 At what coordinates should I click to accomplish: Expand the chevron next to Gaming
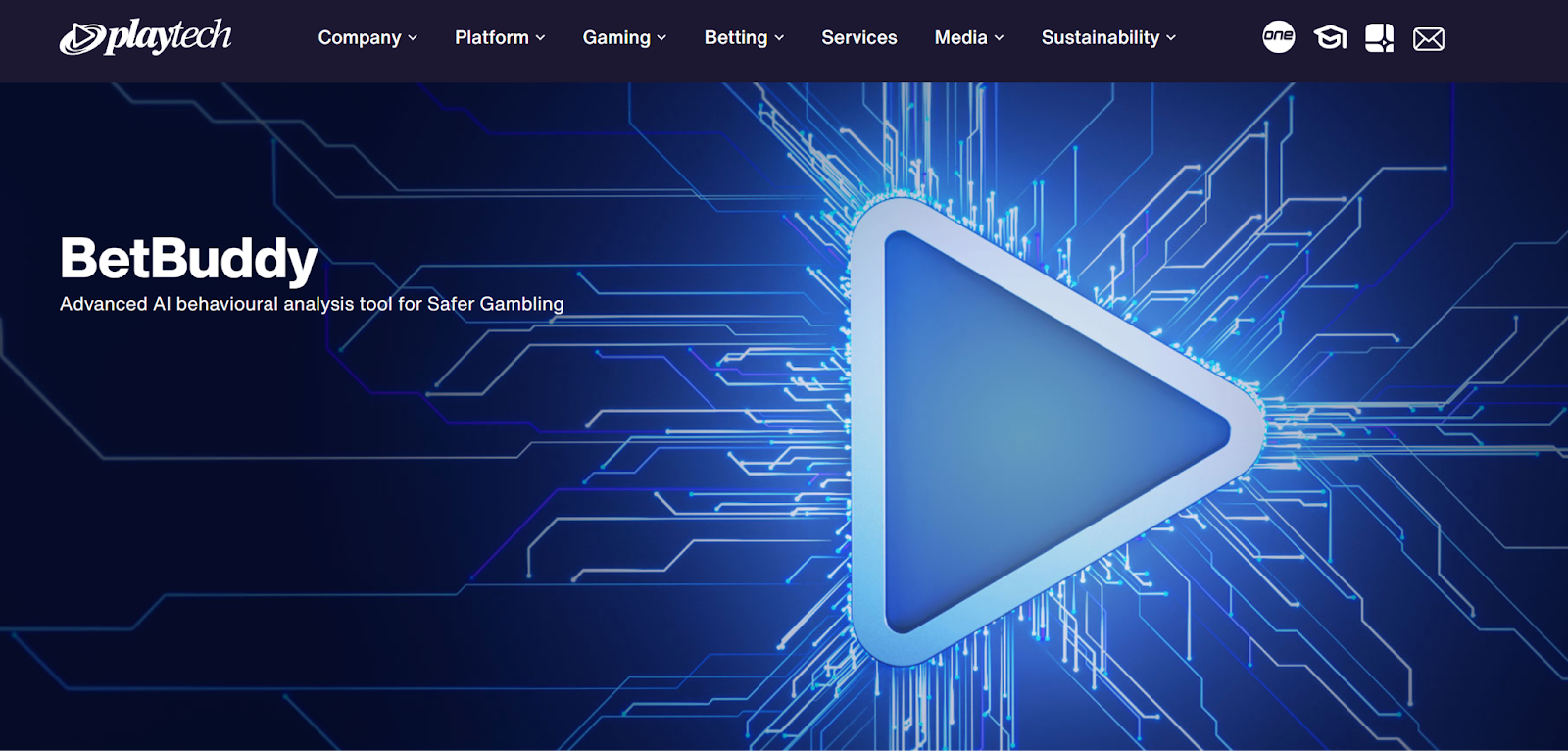661,38
